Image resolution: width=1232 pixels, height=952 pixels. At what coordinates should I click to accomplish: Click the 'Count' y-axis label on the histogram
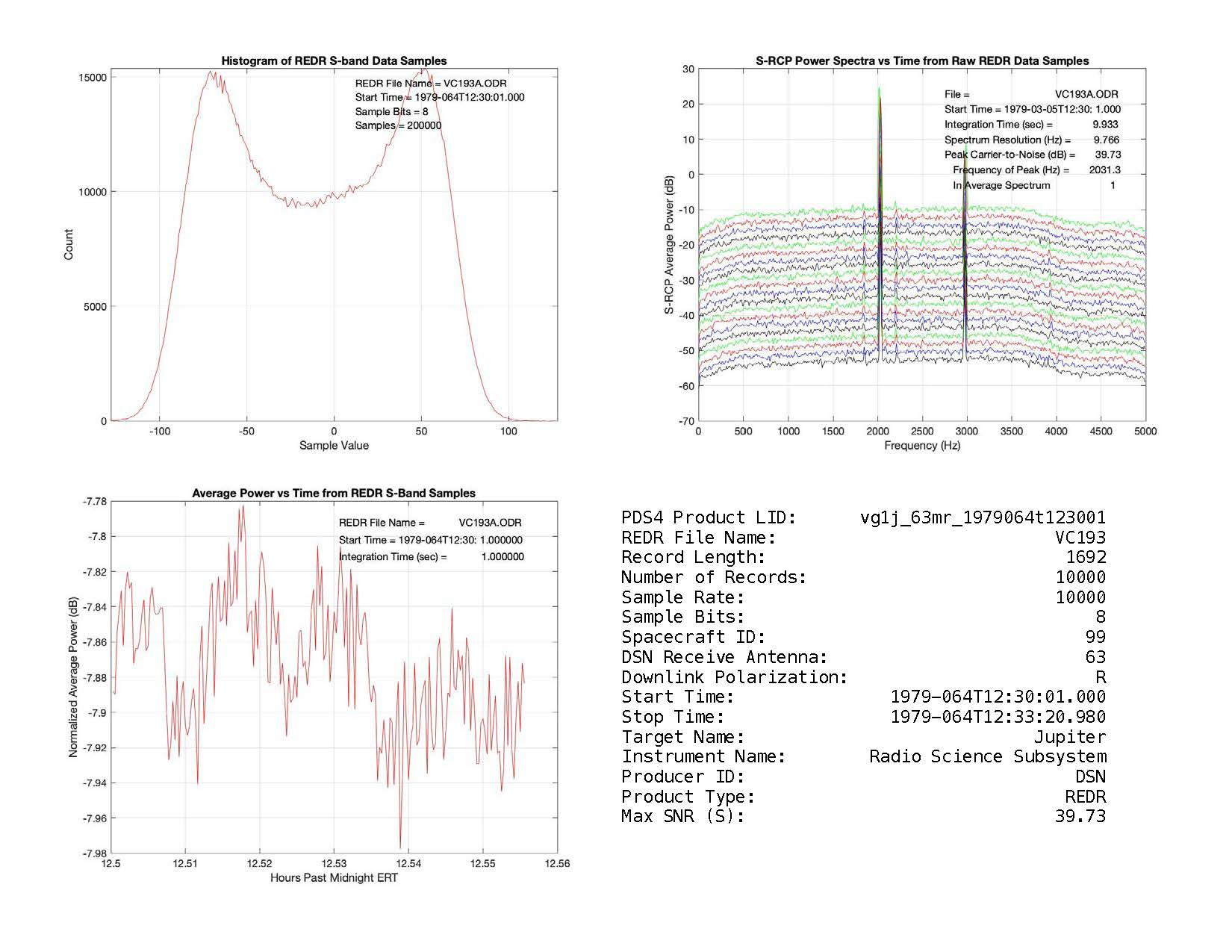pos(69,245)
